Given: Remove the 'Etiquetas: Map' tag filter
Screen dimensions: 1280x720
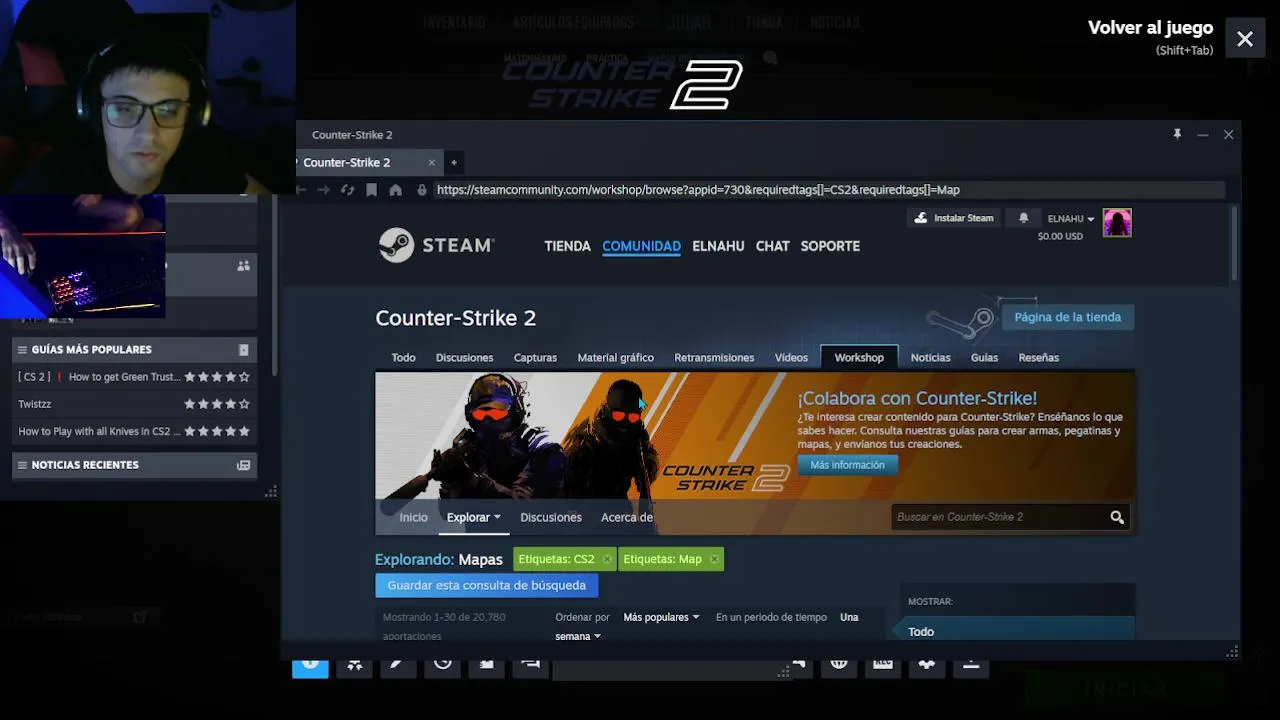Looking at the screenshot, I should (713, 559).
